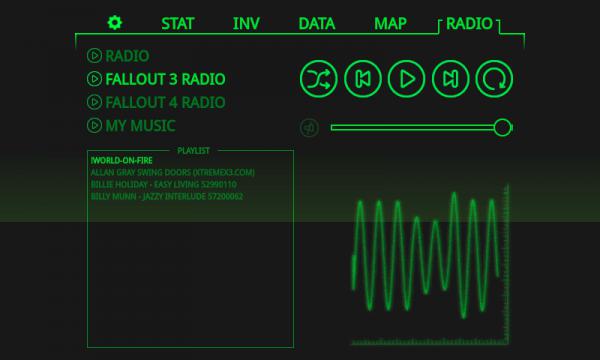Switch to the STAT tab
600x360 pixels.
click(x=178, y=24)
